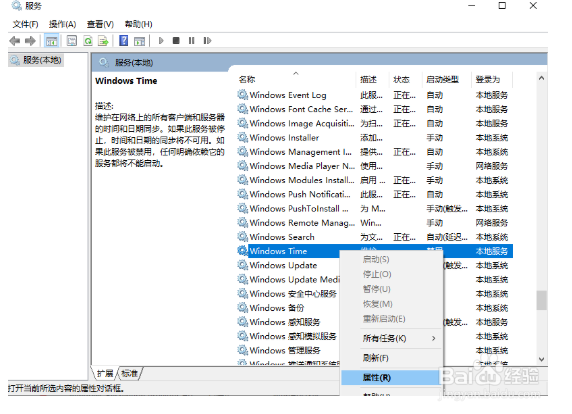Expand the 所有任务(K) submenu arrow
Screen dimensions: 572x414
[433, 338]
